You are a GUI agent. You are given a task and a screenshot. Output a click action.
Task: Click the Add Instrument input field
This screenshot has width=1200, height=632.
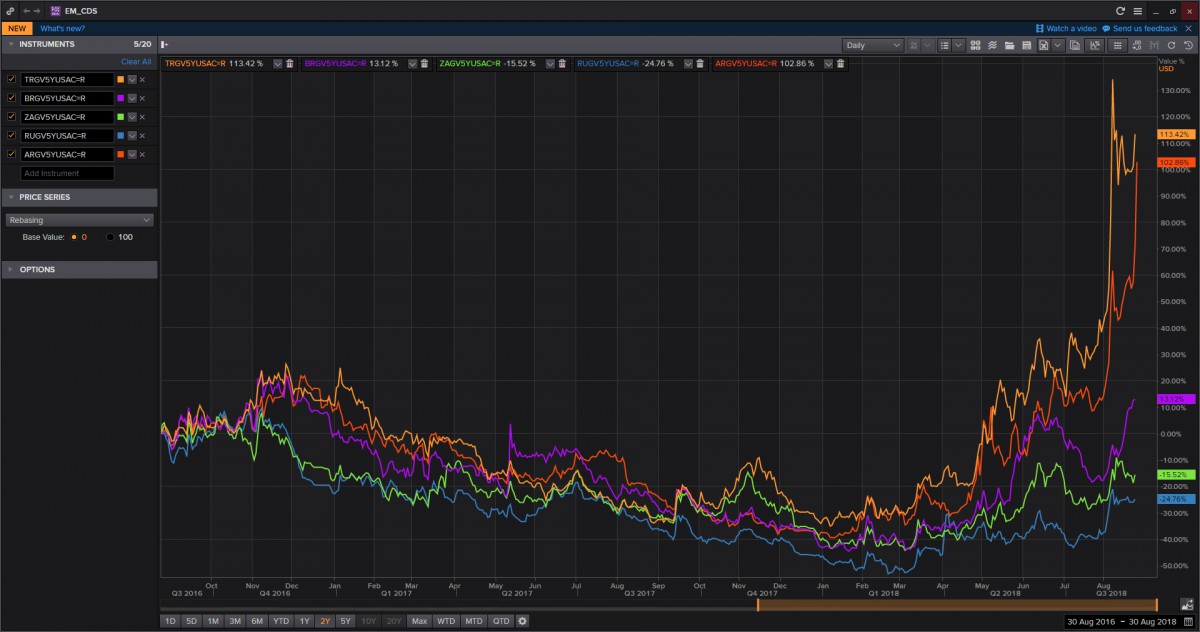[x=67, y=174]
